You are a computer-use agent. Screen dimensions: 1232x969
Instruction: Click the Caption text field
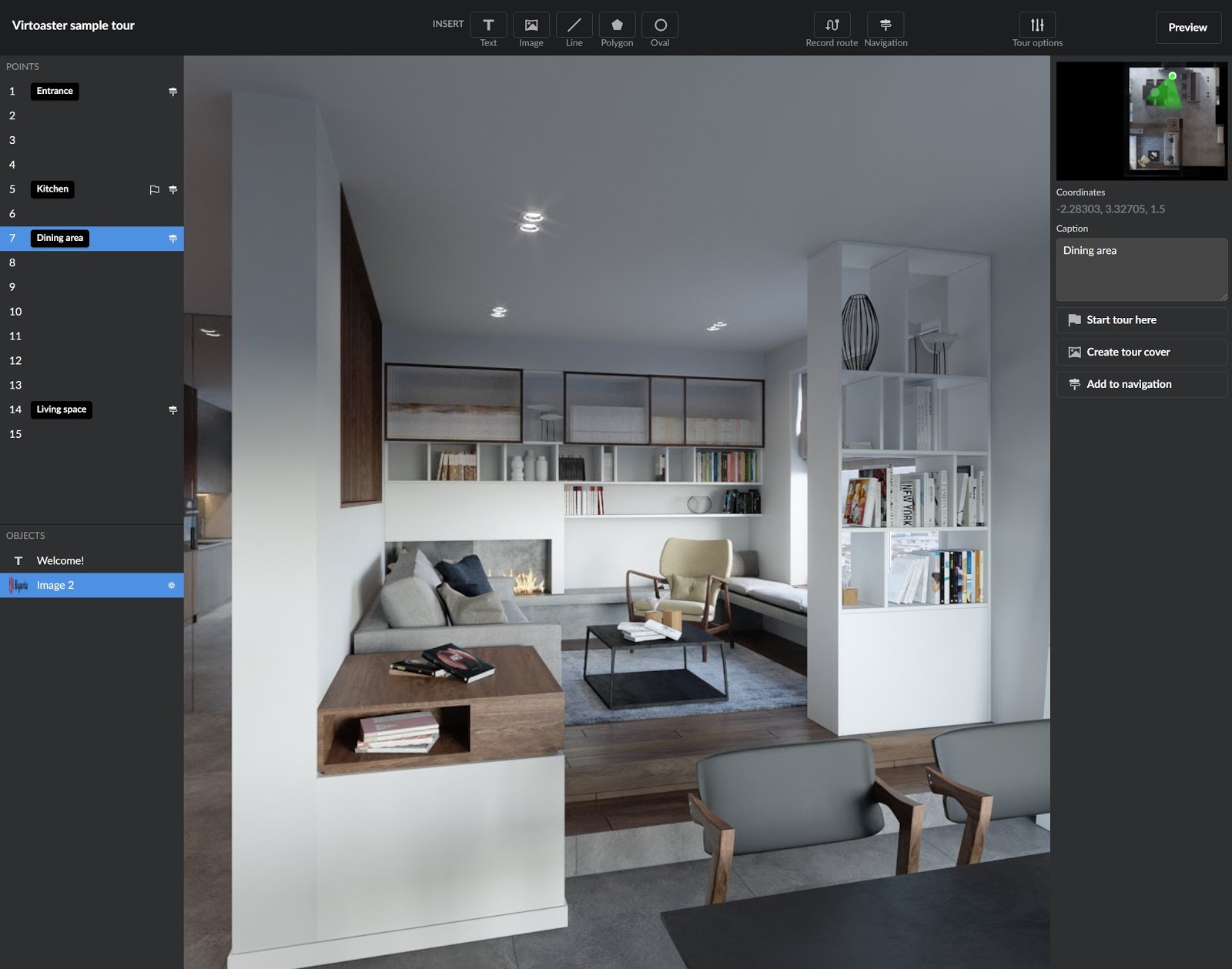tap(1141, 269)
